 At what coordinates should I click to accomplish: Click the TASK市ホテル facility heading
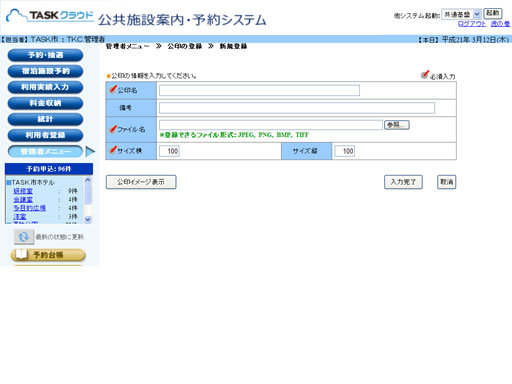point(33,183)
